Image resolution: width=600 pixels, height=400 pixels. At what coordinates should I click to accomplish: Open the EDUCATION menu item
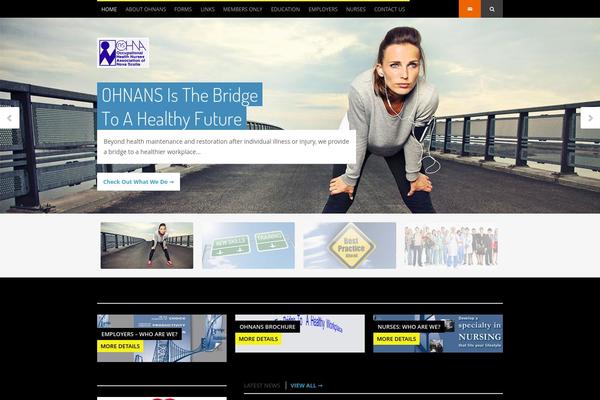pos(285,9)
